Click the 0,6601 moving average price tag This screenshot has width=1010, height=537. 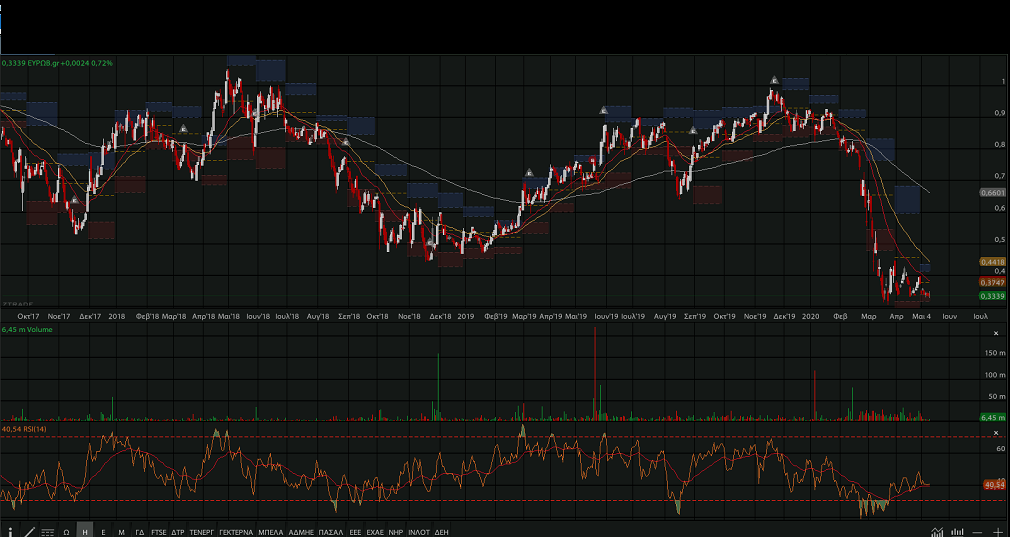pos(991,192)
